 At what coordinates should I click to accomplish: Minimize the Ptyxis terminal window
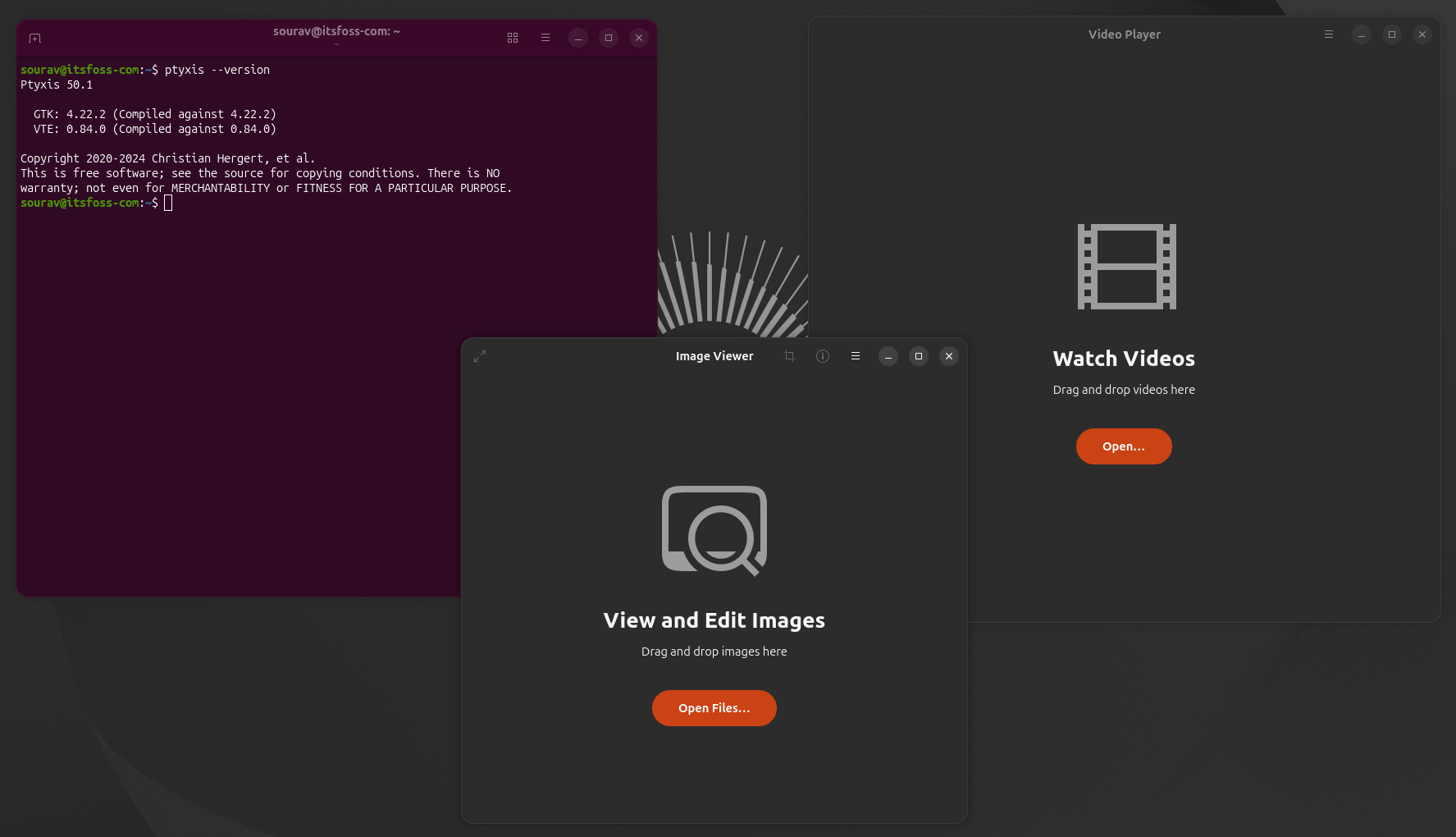point(578,38)
